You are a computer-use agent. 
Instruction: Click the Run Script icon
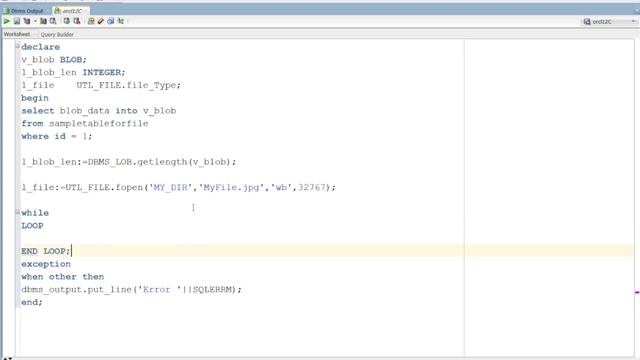[17, 21]
